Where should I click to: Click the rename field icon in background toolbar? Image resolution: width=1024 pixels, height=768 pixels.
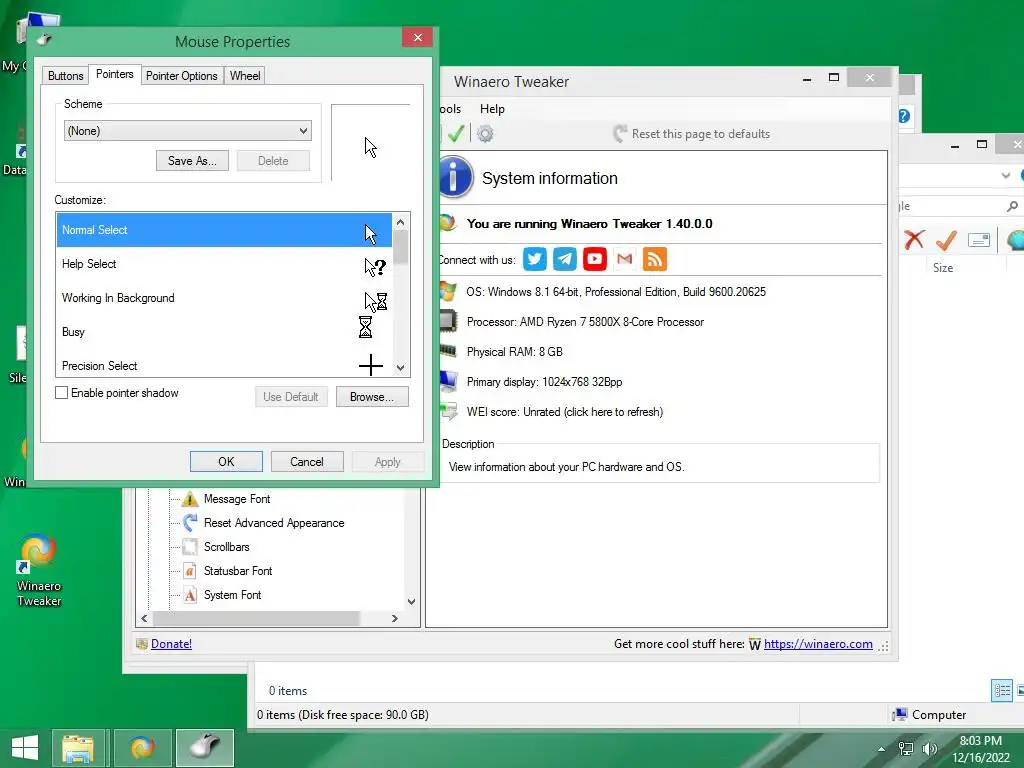coord(978,240)
